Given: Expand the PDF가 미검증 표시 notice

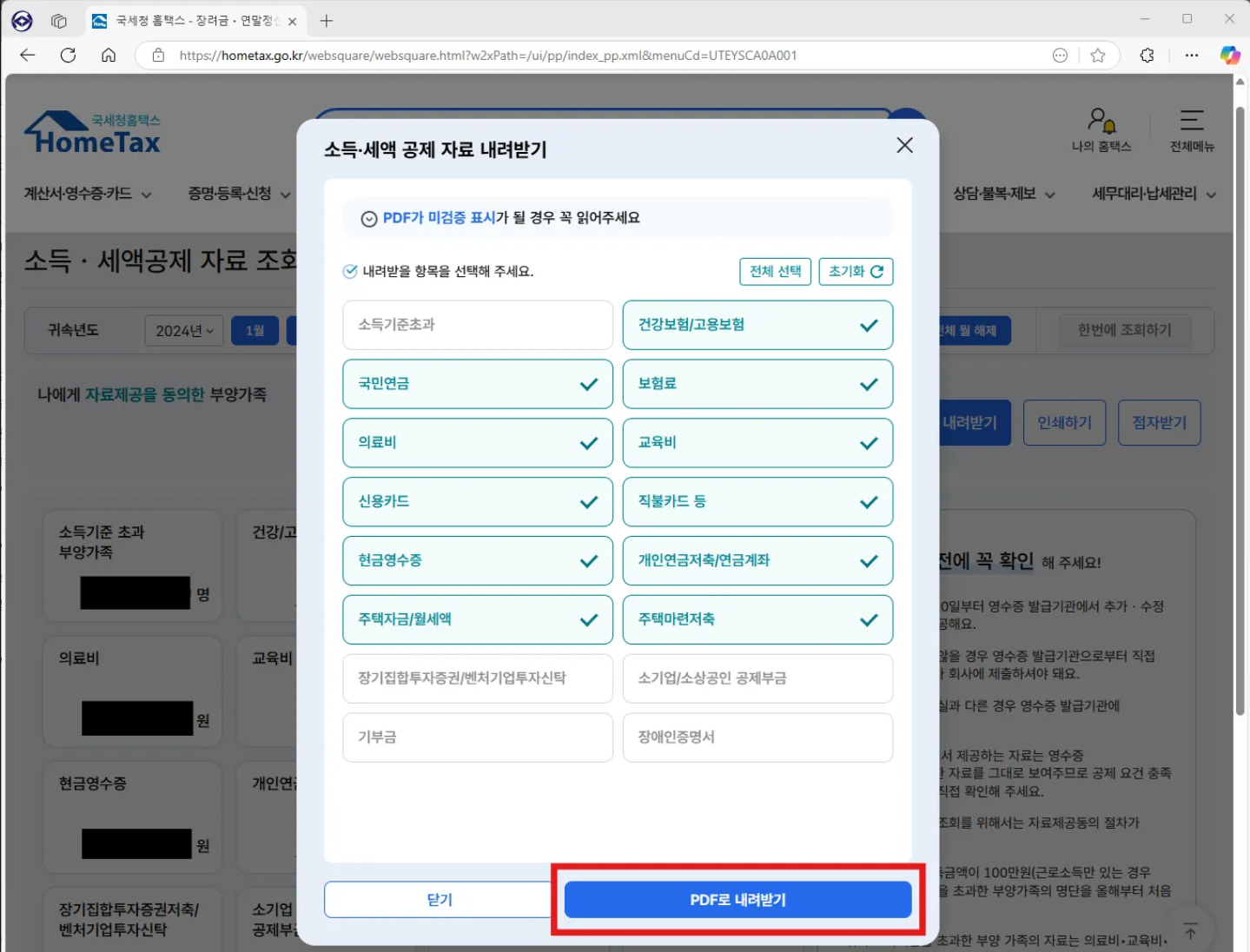Looking at the screenshot, I should click(618, 218).
